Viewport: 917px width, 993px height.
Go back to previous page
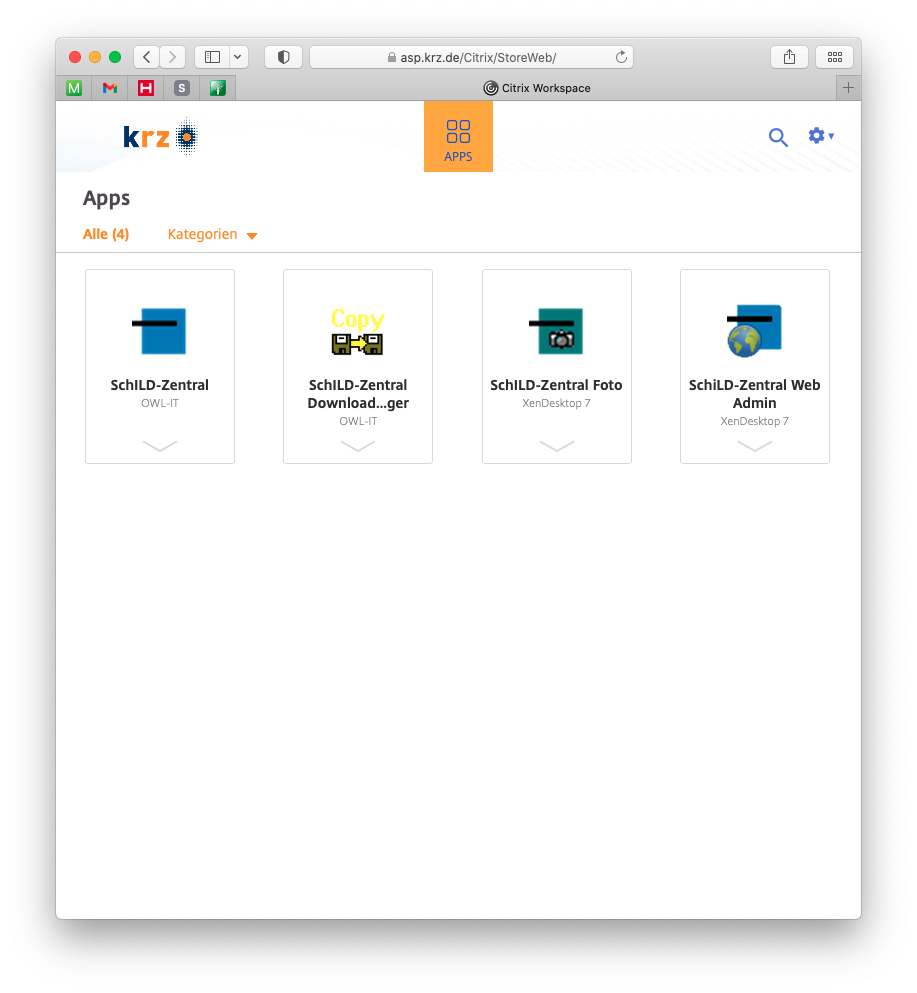(x=147, y=57)
